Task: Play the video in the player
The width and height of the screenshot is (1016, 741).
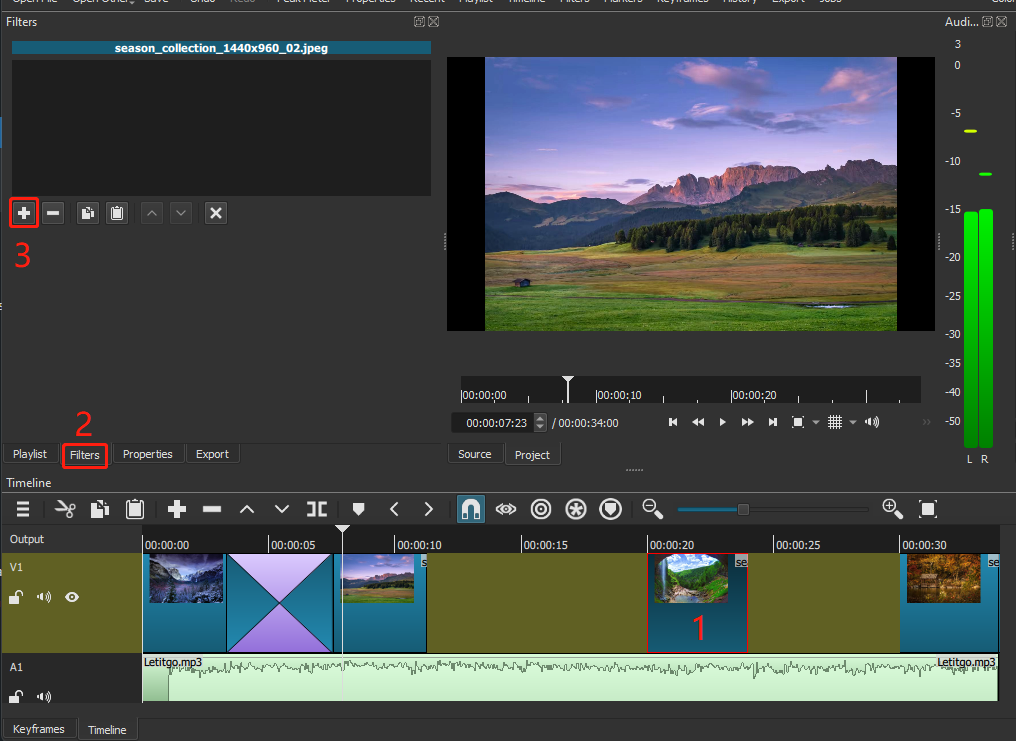Action: tap(722, 422)
